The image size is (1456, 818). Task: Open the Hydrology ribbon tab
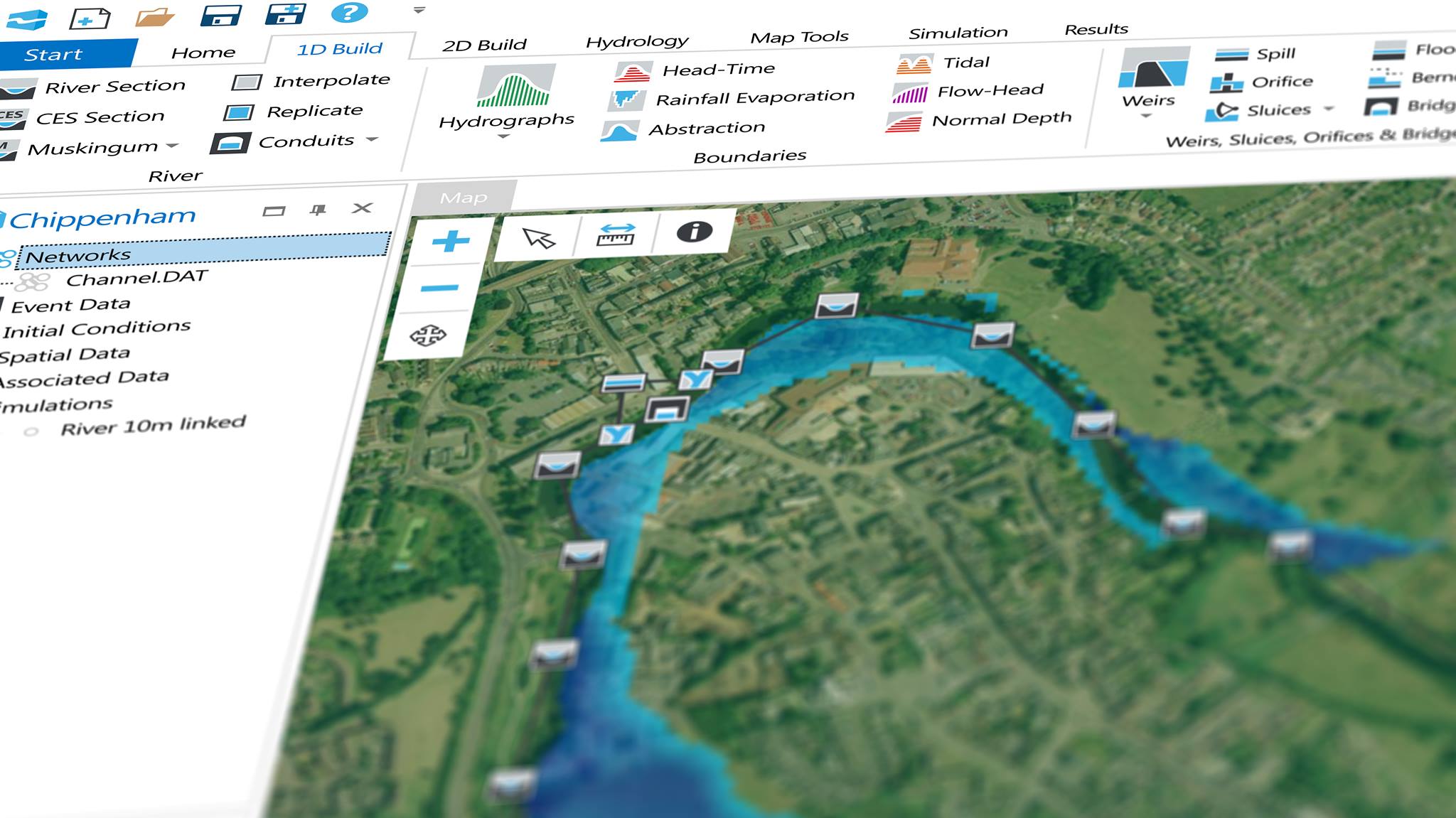click(637, 41)
